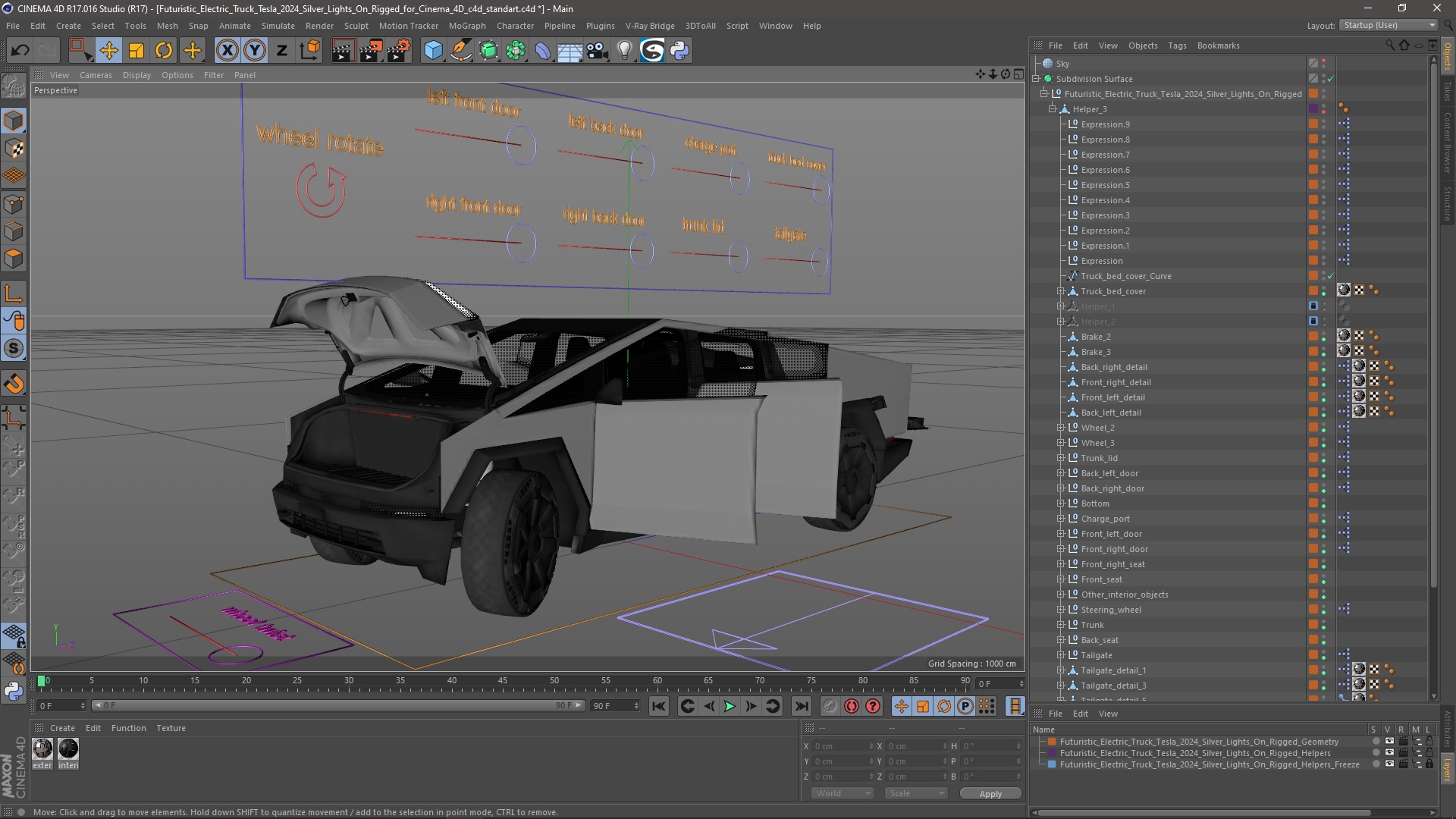
Task: Open the Scale mode dropdown
Action: coord(916,793)
